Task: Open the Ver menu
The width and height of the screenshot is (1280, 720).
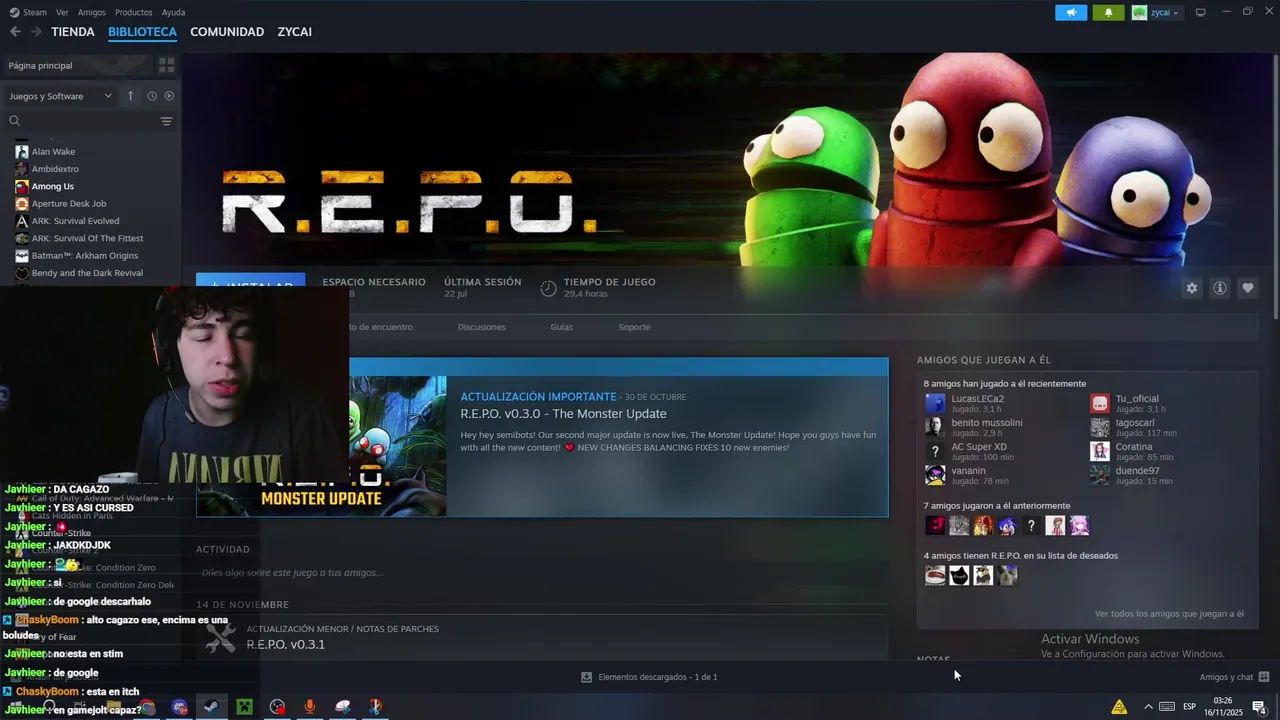Action: [62, 13]
